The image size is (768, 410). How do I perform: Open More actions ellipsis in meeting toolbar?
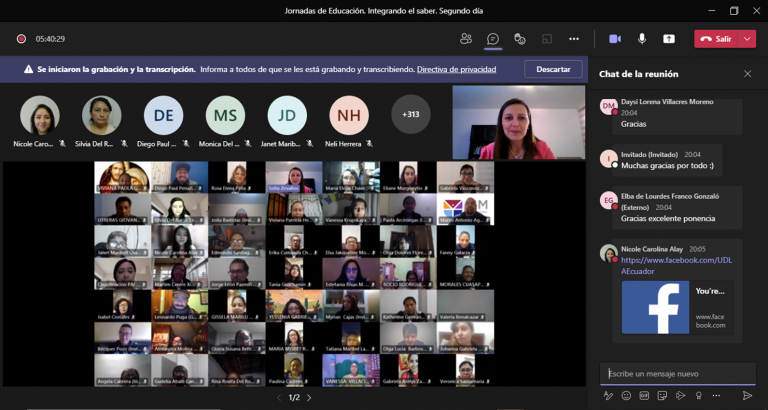(x=574, y=39)
